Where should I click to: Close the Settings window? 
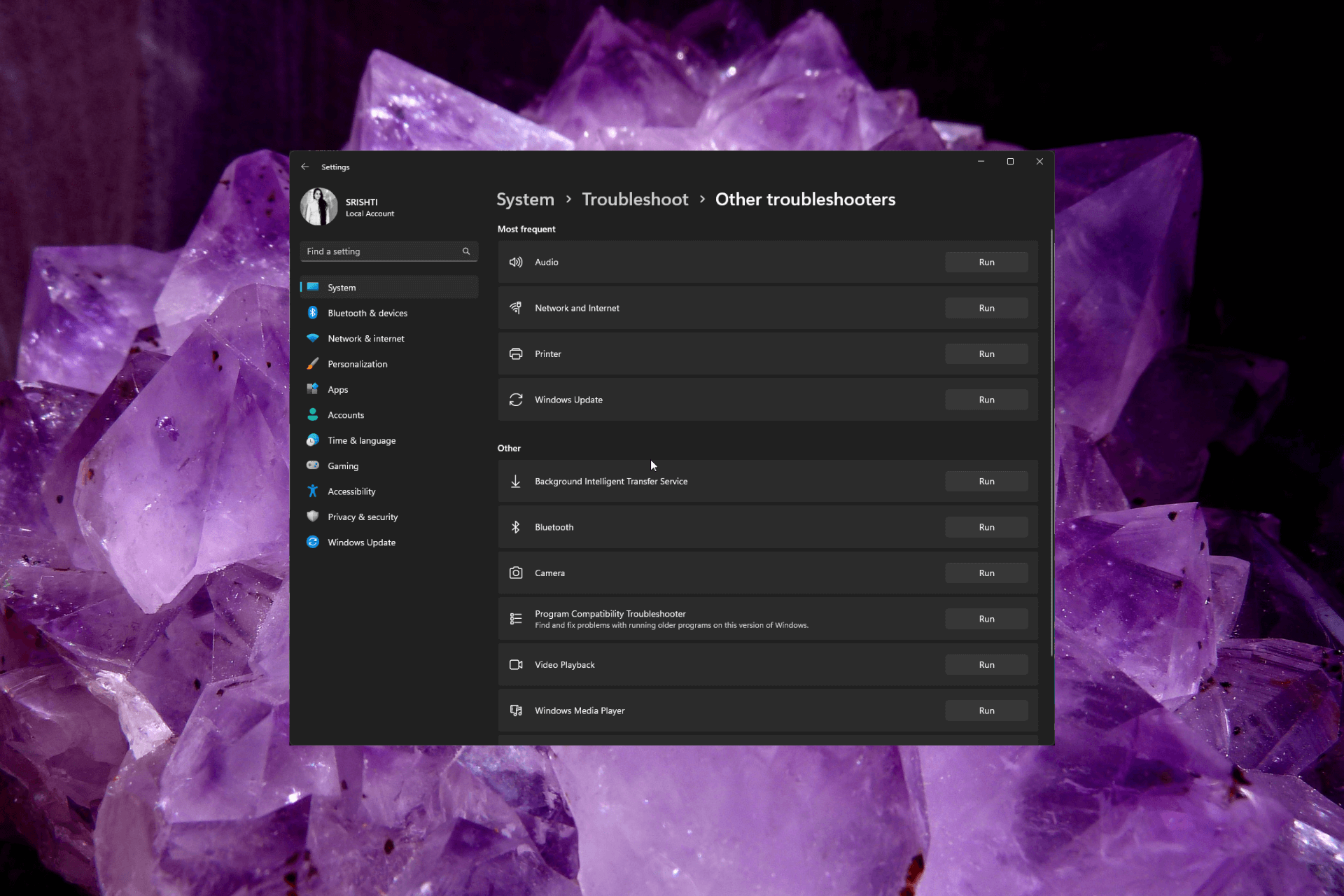click(1039, 162)
